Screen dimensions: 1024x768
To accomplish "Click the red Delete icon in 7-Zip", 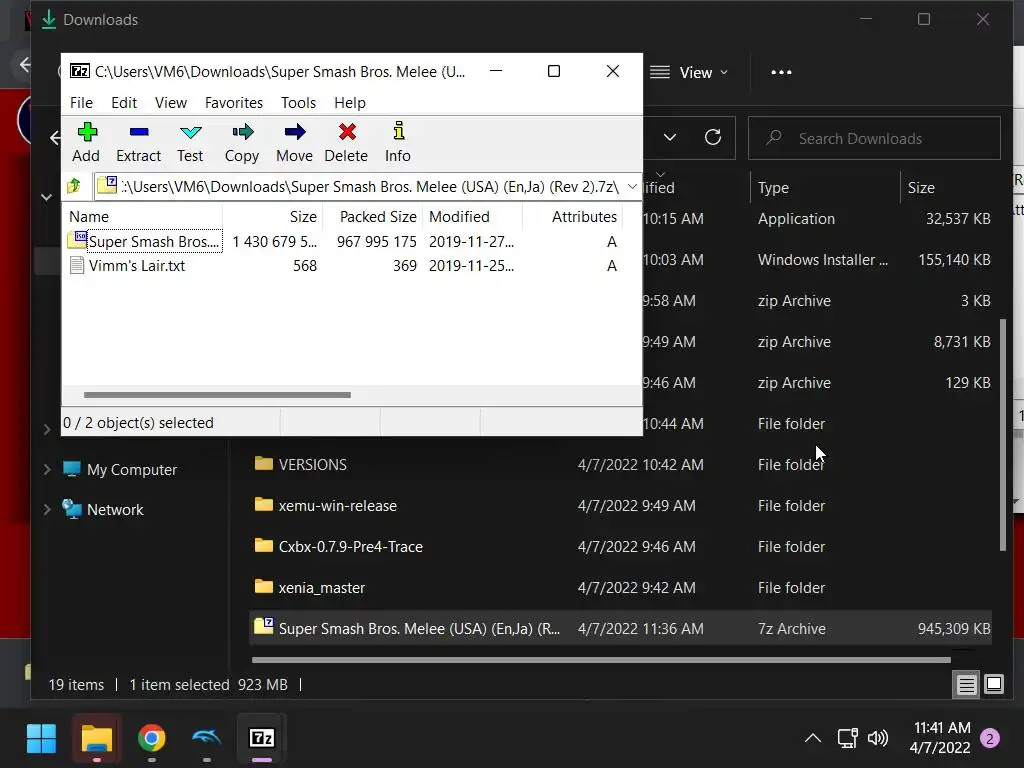I will [347, 142].
